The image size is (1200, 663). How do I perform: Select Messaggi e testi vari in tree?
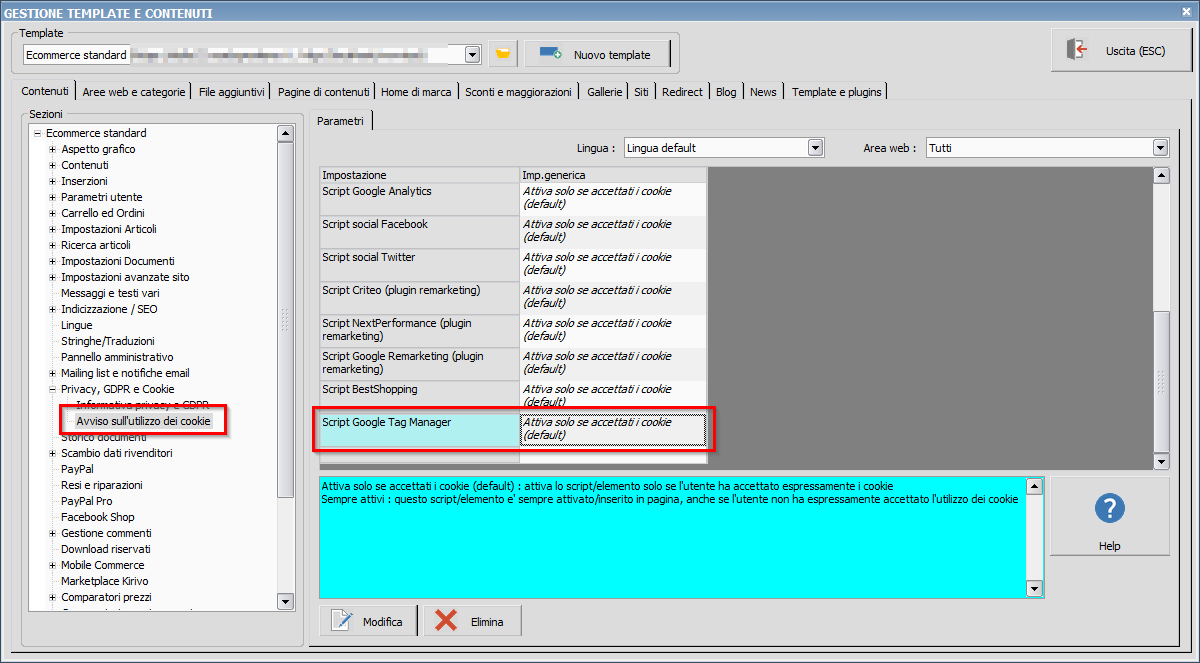(110, 293)
